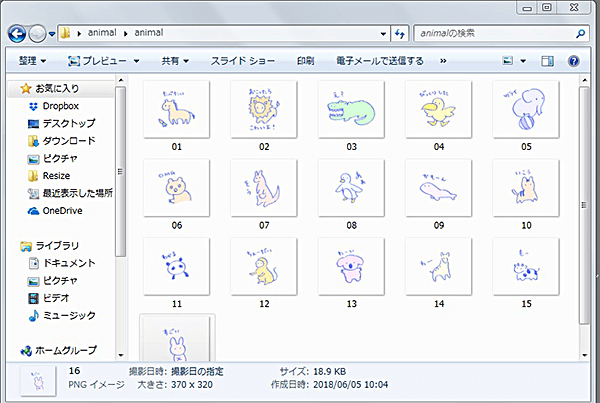This screenshot has height=403, width=600.
Task: Expand the プレビュー dropdown arrow
Action: (x=136, y=61)
